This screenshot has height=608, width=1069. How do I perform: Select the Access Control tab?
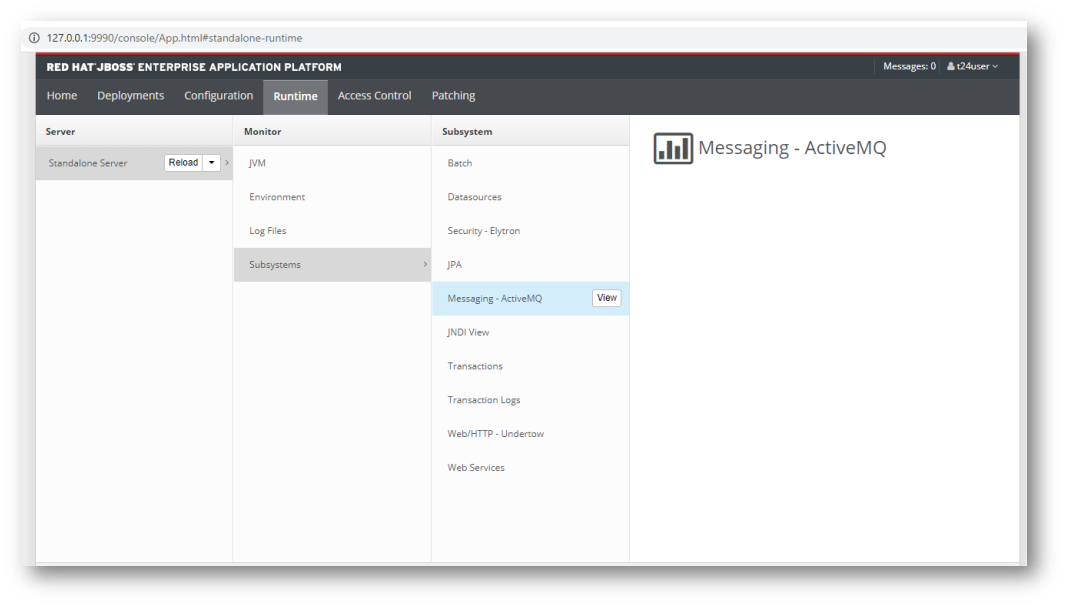point(374,96)
